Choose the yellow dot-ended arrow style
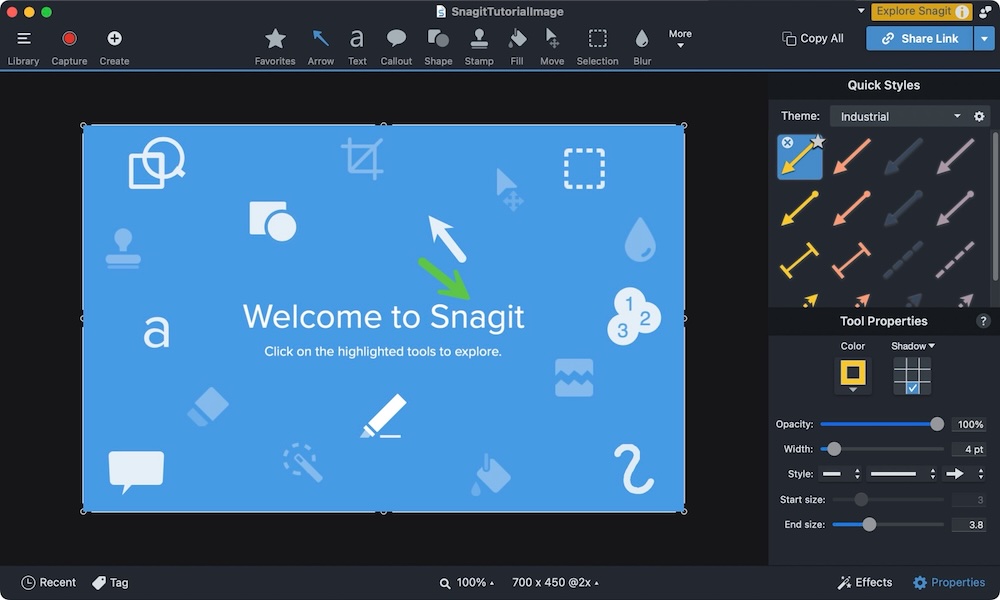This screenshot has width=1000, height=600. 800,208
